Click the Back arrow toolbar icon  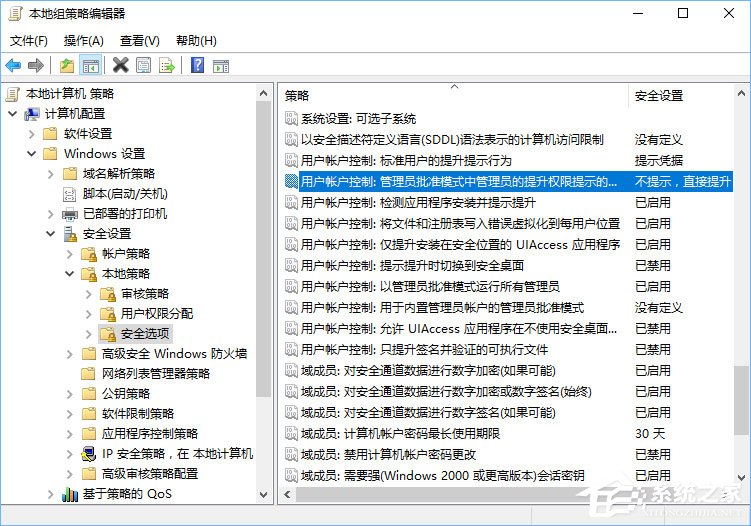tap(13, 65)
